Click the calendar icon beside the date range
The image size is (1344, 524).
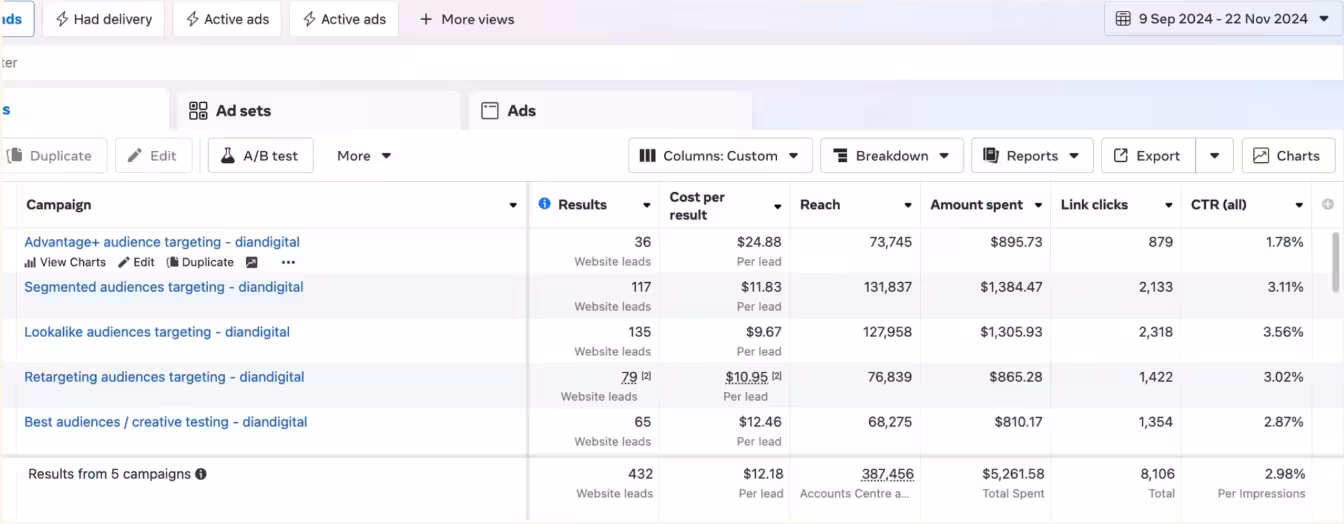[x=1123, y=19]
